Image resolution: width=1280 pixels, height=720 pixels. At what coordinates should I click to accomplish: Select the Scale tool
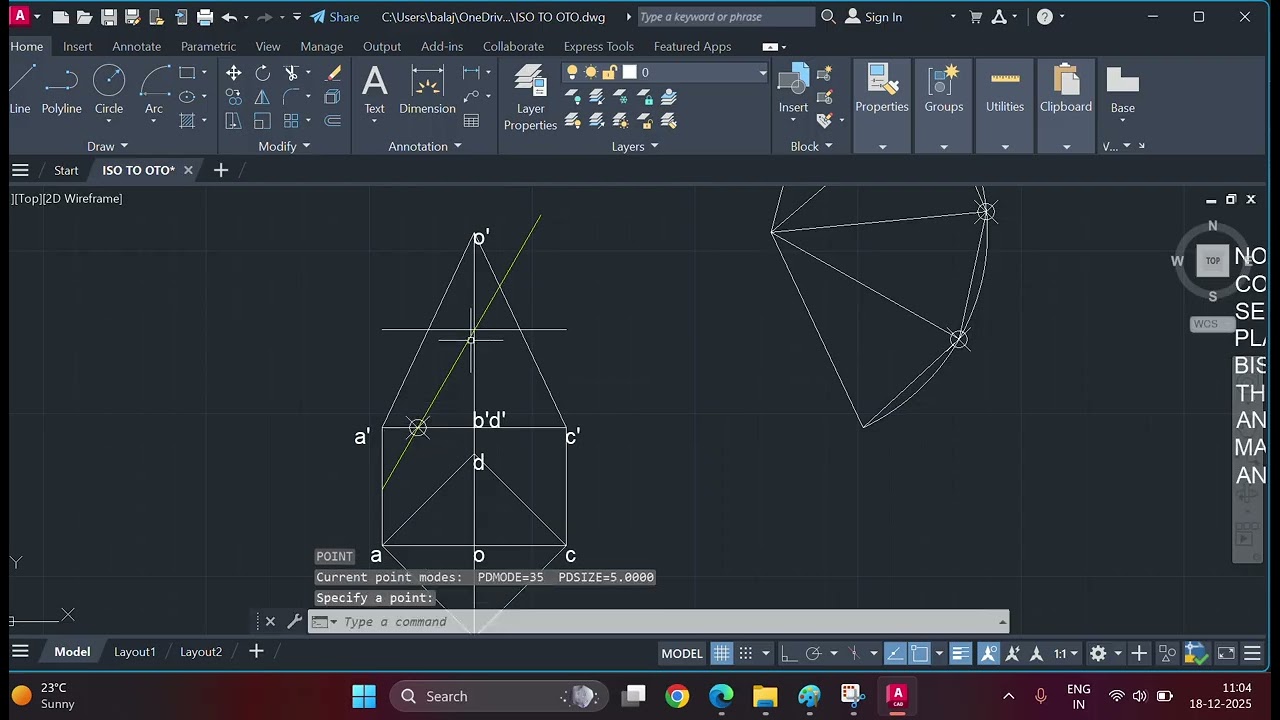point(262,121)
